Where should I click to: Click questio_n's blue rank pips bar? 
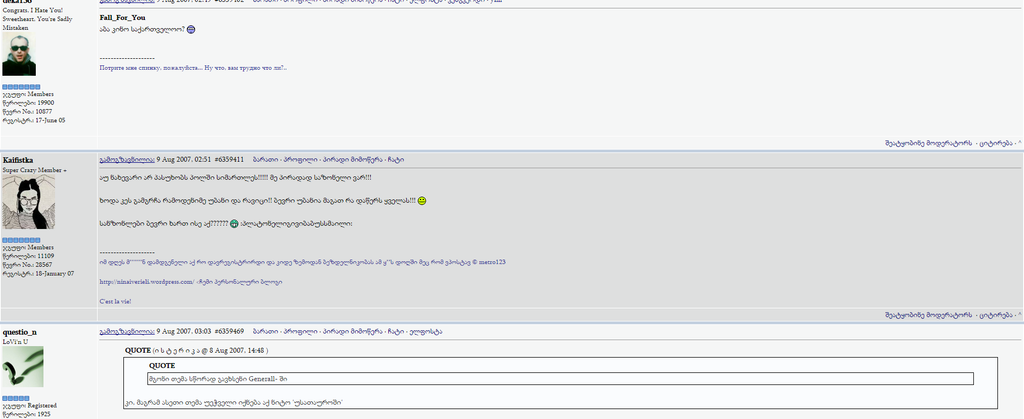point(16,398)
